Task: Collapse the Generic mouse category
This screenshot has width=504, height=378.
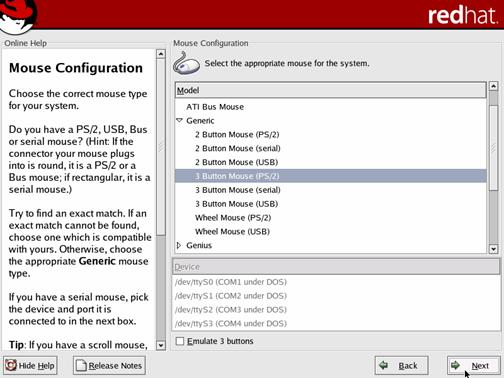Action: click(x=179, y=120)
